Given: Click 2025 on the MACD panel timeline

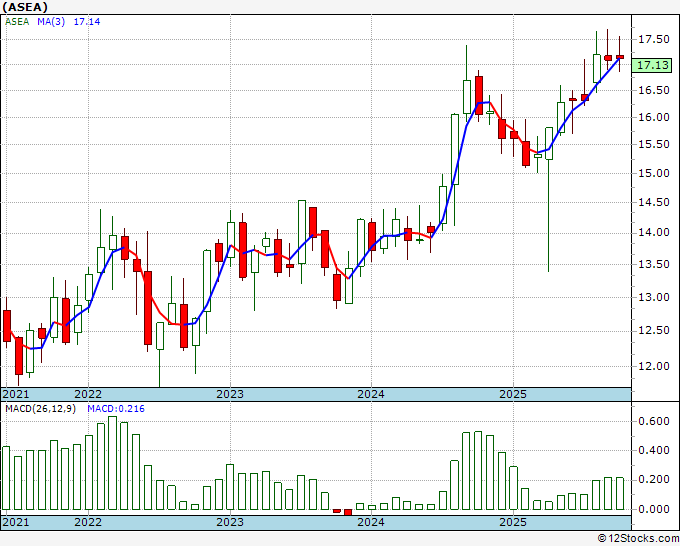Looking at the screenshot, I should (512, 522).
